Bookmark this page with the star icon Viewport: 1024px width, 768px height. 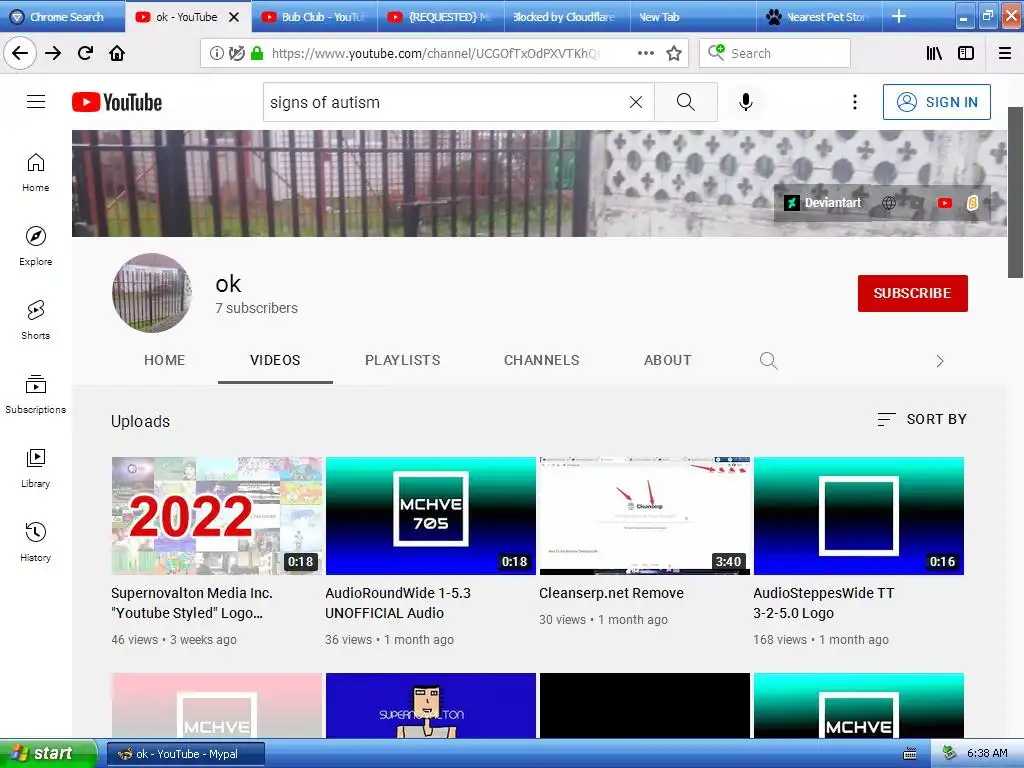(674, 54)
